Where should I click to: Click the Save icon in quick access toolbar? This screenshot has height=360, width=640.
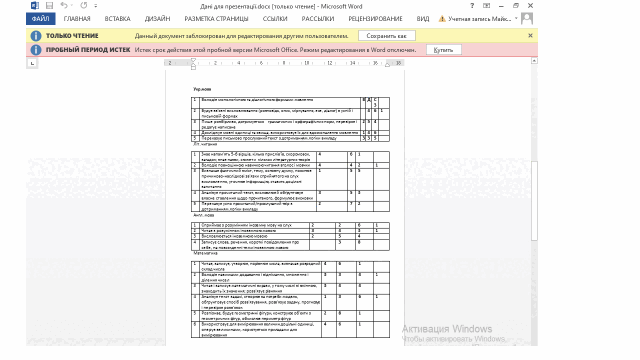click(49, 6)
